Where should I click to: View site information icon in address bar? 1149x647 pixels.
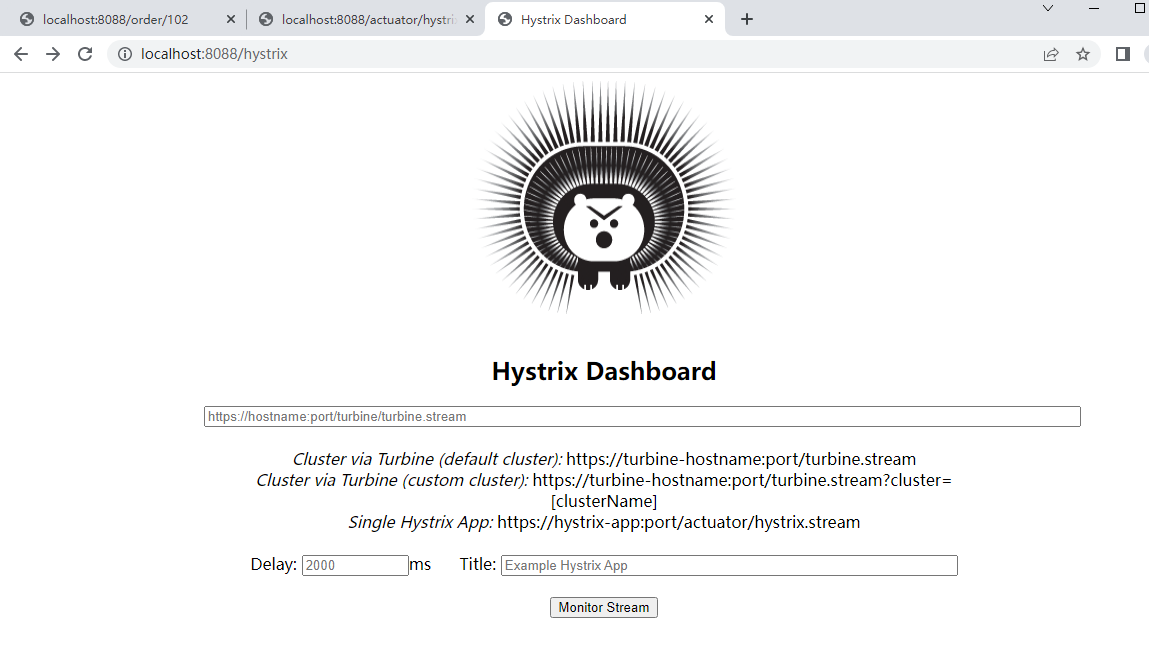[x=125, y=54]
